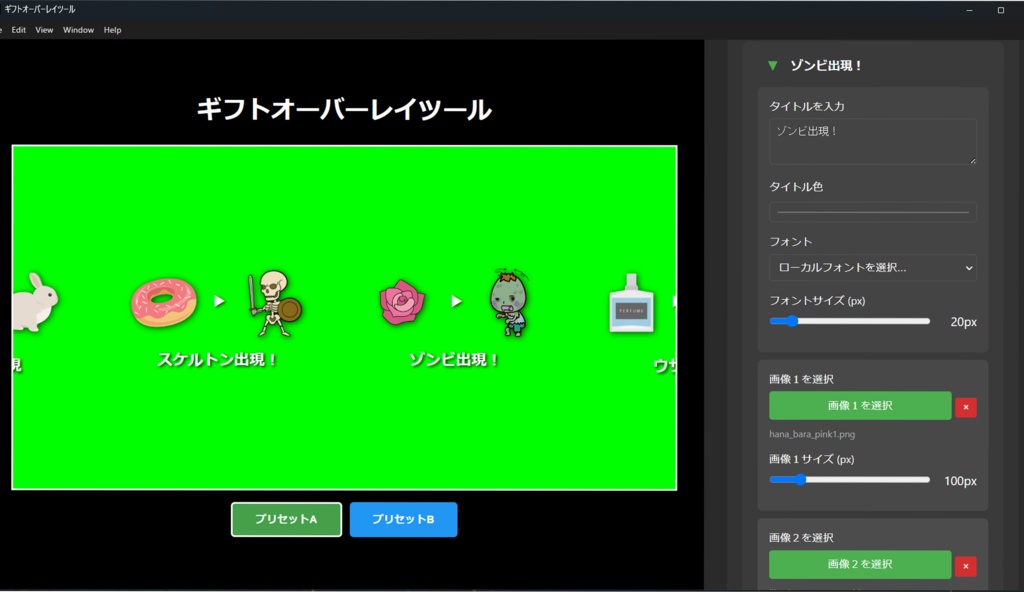Open the Help menu
The image size is (1024, 592).
tap(112, 29)
